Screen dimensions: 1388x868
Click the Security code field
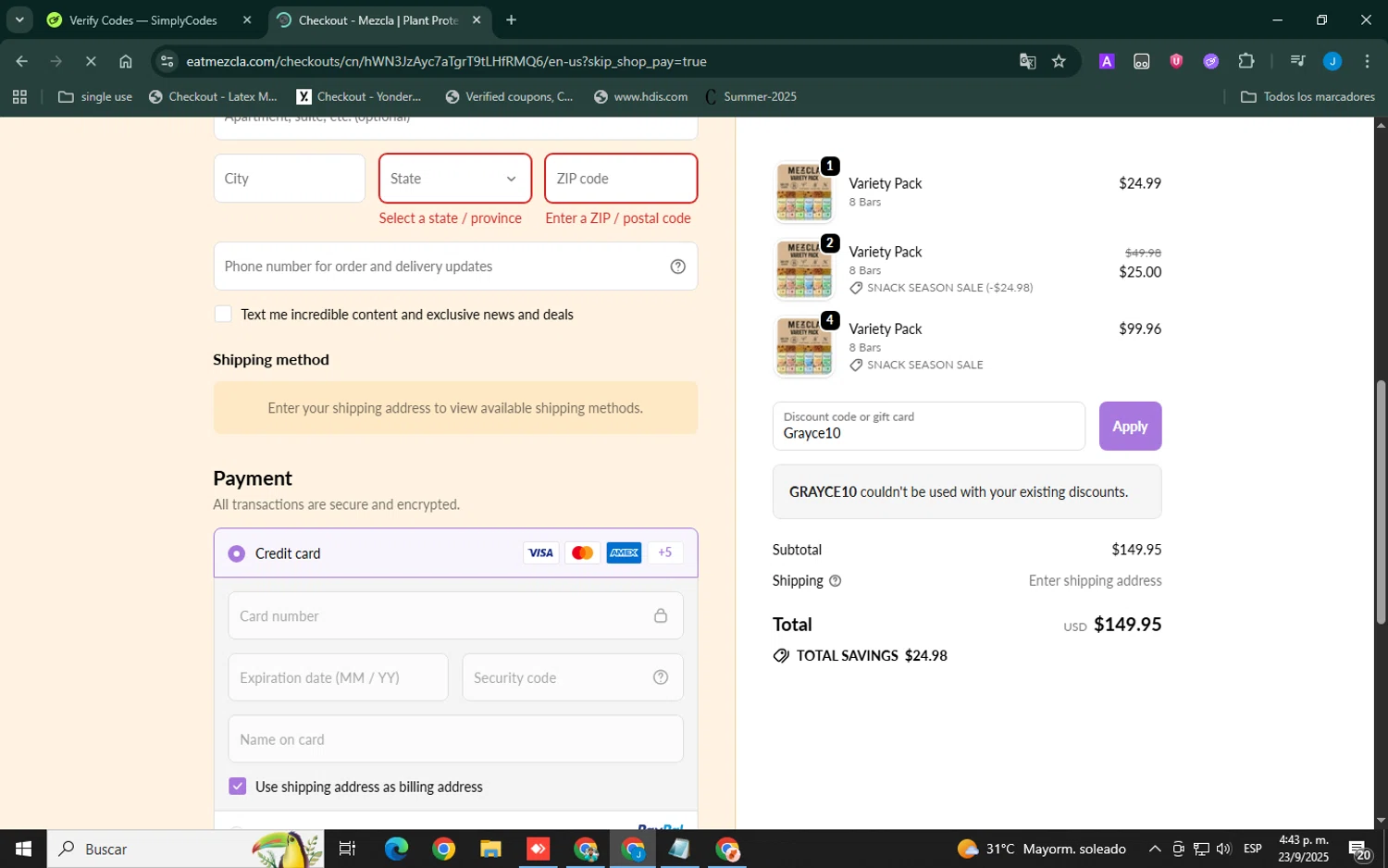tap(573, 677)
